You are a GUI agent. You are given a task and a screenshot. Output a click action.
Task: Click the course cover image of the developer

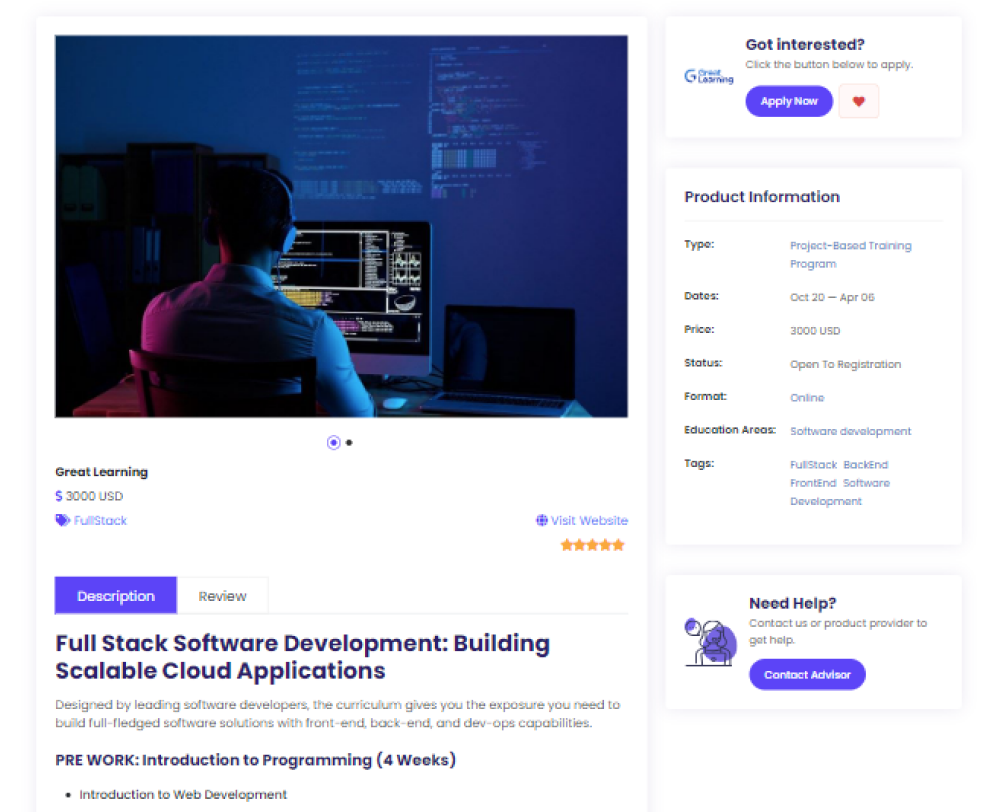point(341,226)
